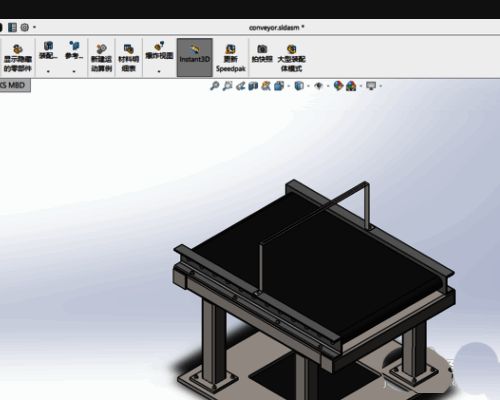Screen dimensions: 500x400
Task: Click the Update Speedpak button
Action: coord(230,58)
